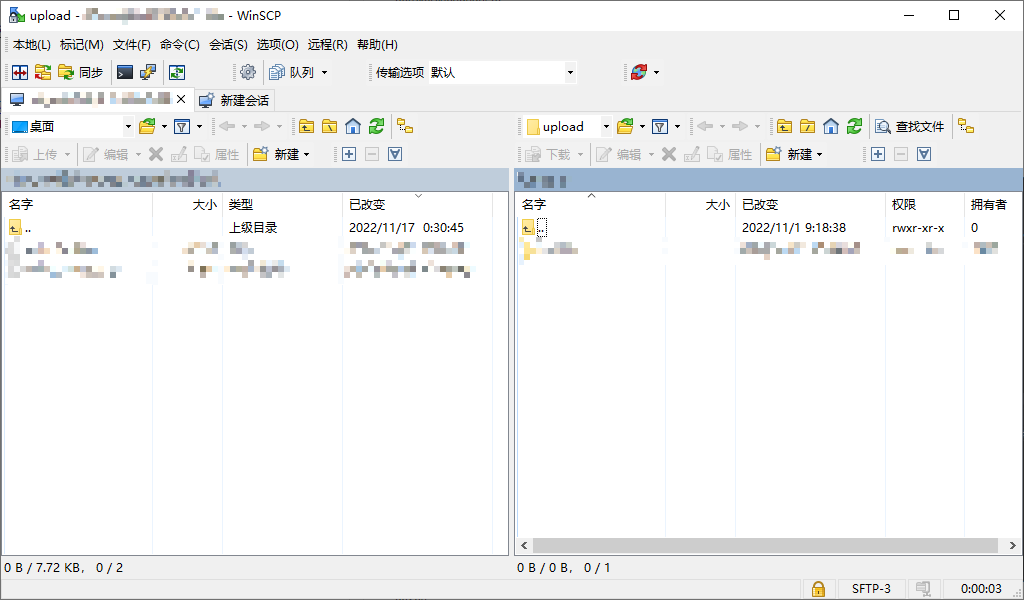Viewport: 1024px width, 600px height.
Task: Click the 同步 synchronize button
Action: tap(80, 72)
